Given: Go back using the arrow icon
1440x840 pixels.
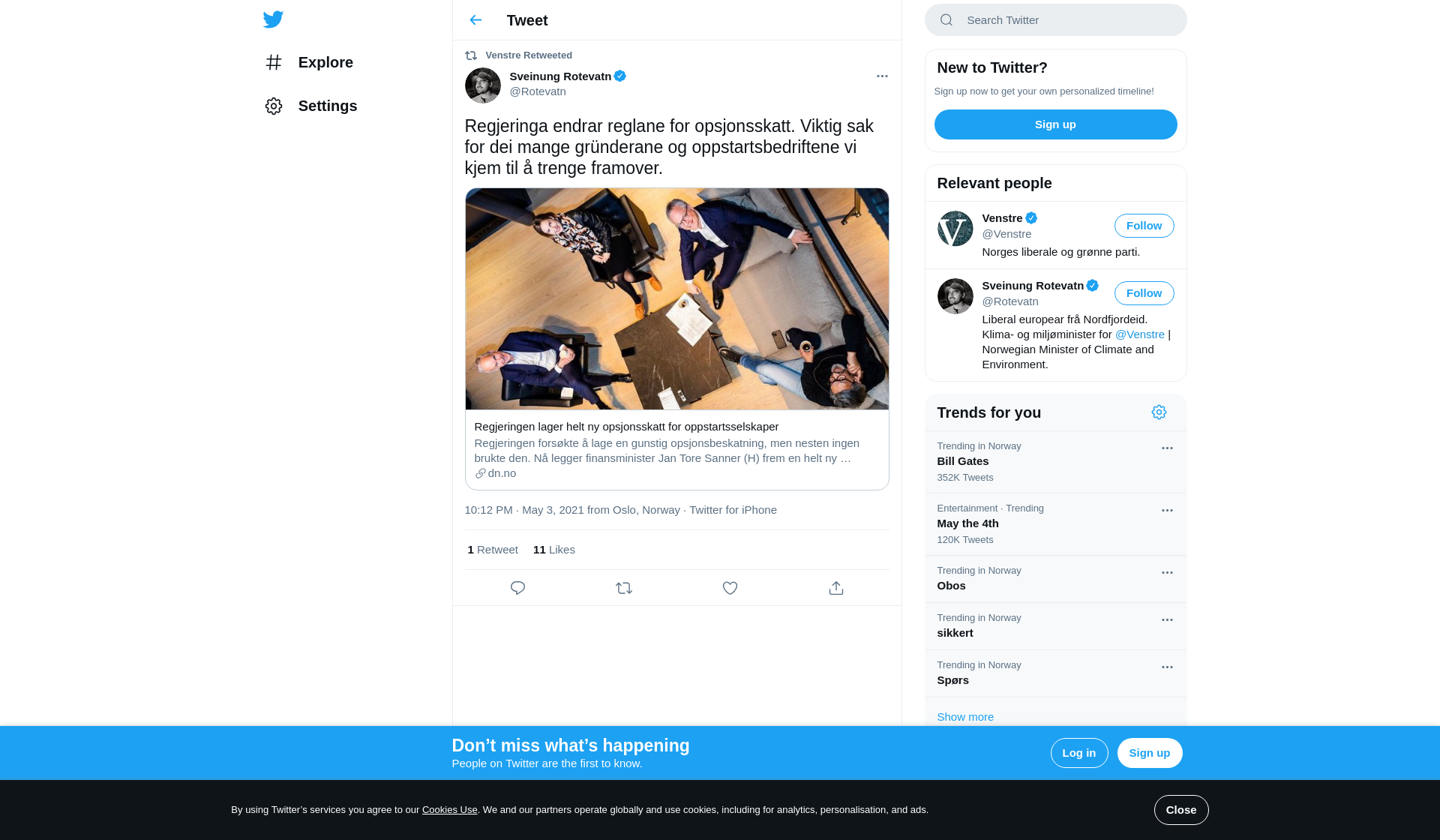Looking at the screenshot, I should pyautogui.click(x=475, y=20).
